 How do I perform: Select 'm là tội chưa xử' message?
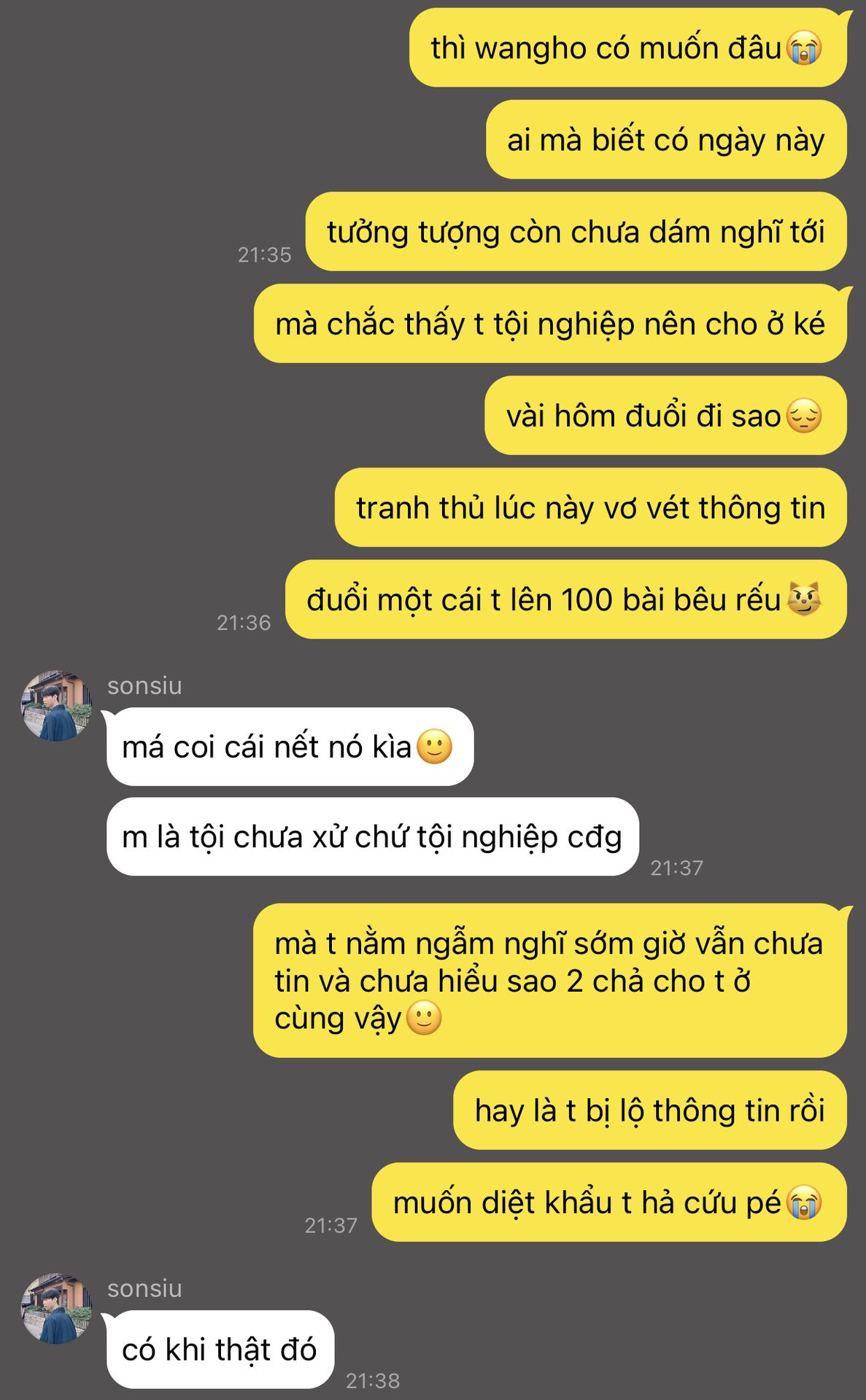(x=373, y=836)
